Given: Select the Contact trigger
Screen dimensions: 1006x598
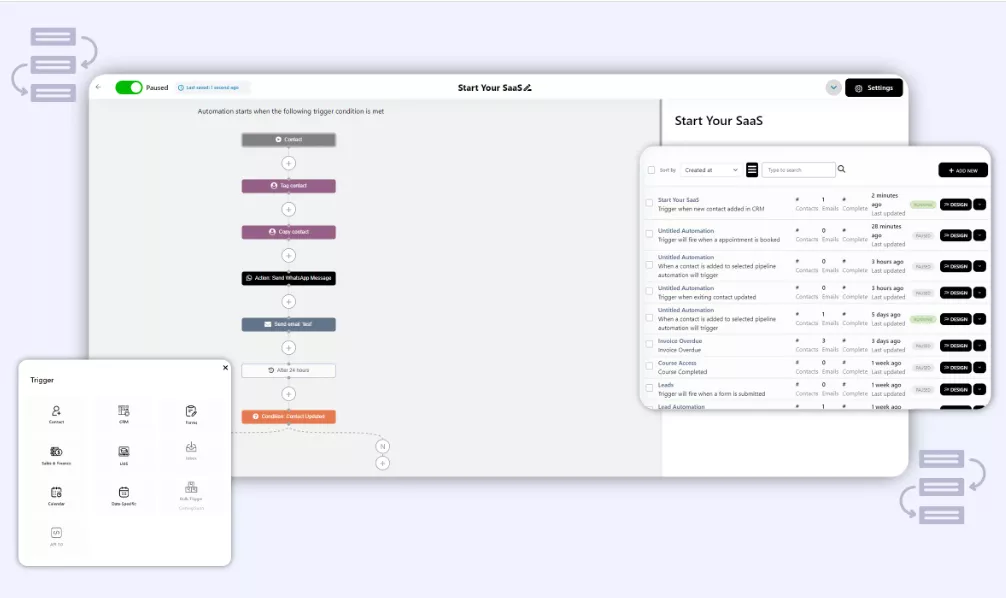Looking at the screenshot, I should (x=56, y=413).
